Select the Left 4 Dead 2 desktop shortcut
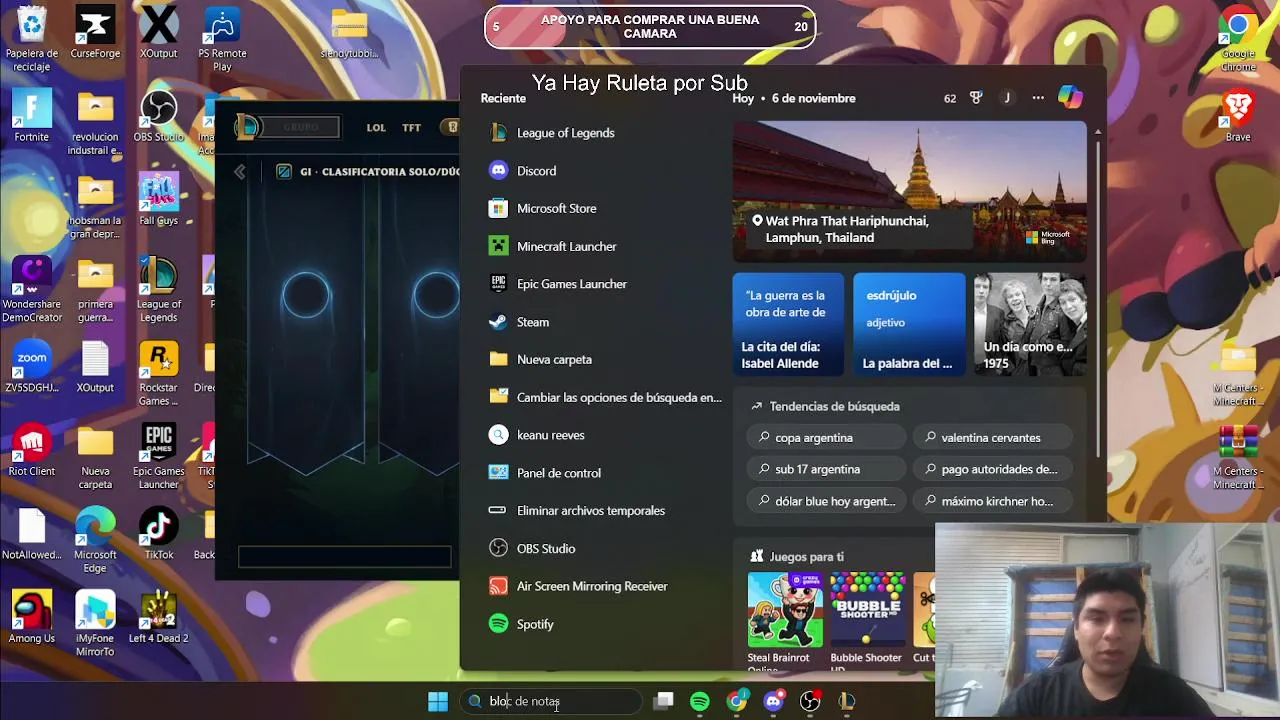 click(158, 617)
